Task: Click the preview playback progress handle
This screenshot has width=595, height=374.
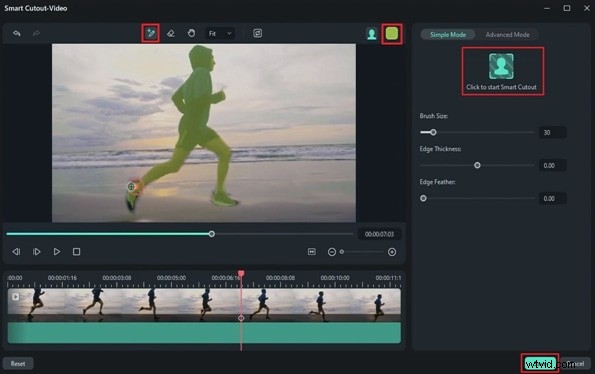Action: [212, 234]
